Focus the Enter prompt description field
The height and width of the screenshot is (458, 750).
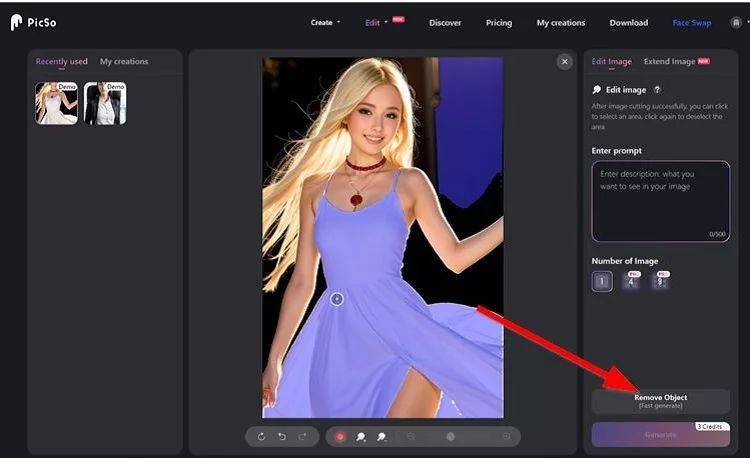click(x=661, y=201)
